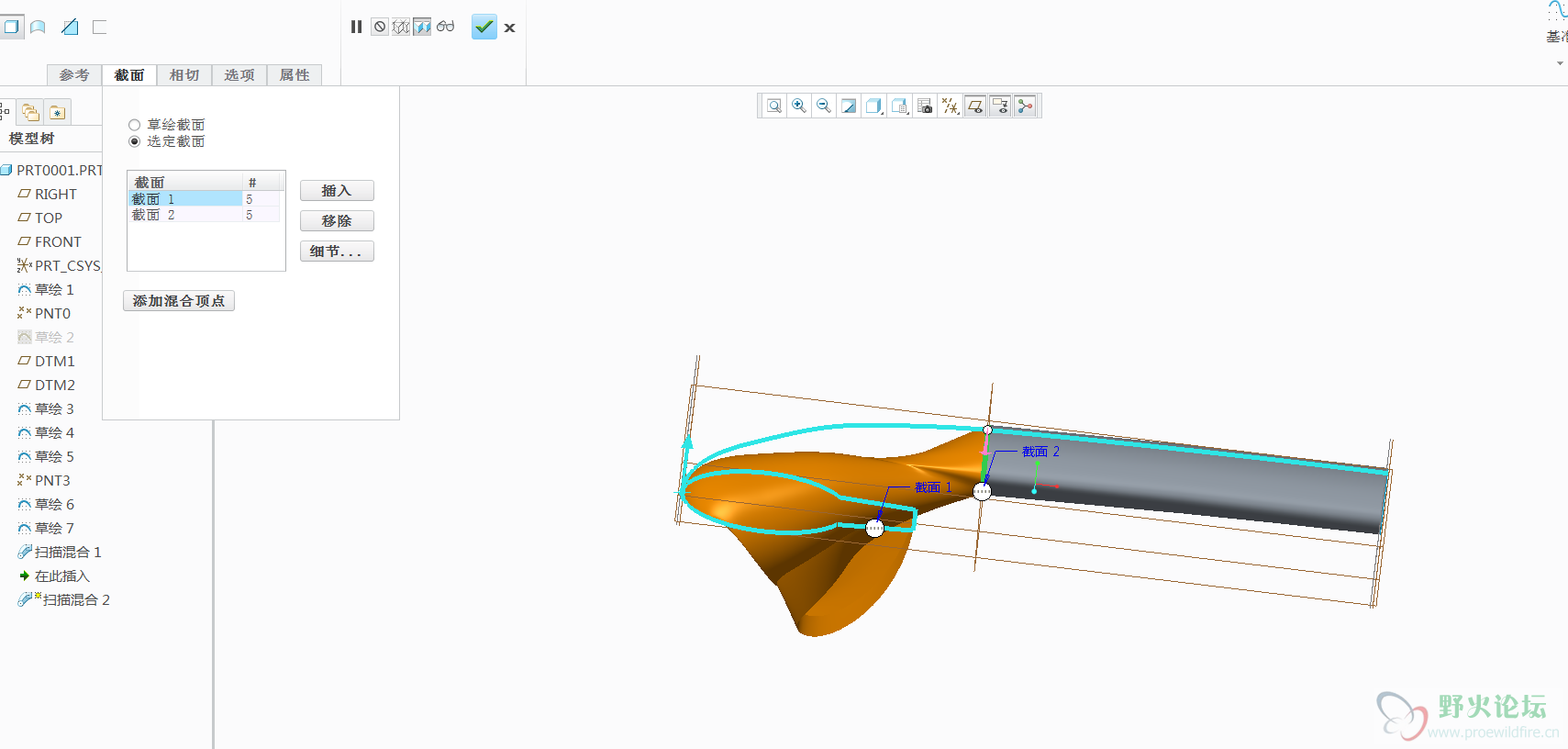This screenshot has width=1568, height=749.
Task: Pause the feature tool
Action: pos(356,27)
